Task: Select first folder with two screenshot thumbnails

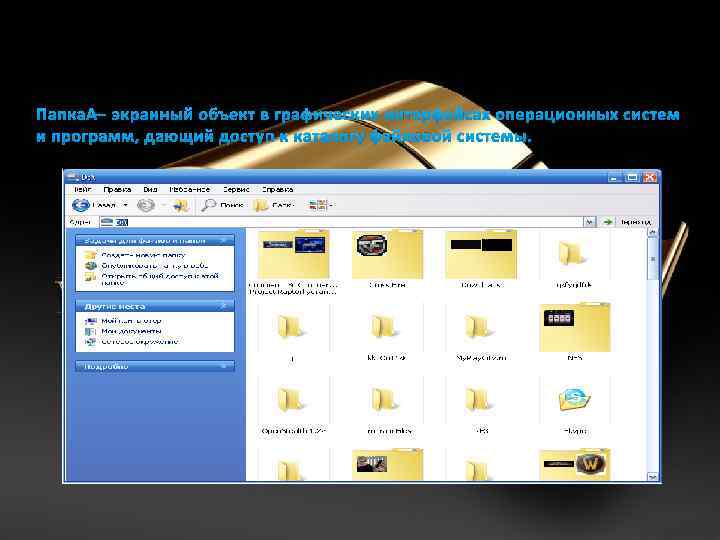Action: pyautogui.click(x=294, y=254)
